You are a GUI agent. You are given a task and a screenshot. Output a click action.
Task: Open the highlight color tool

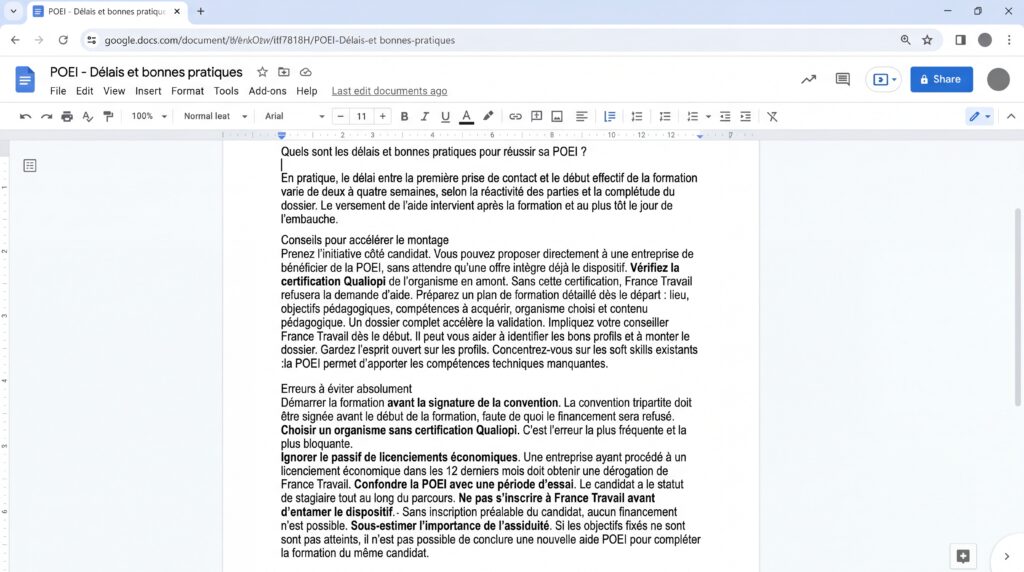pyautogui.click(x=488, y=116)
